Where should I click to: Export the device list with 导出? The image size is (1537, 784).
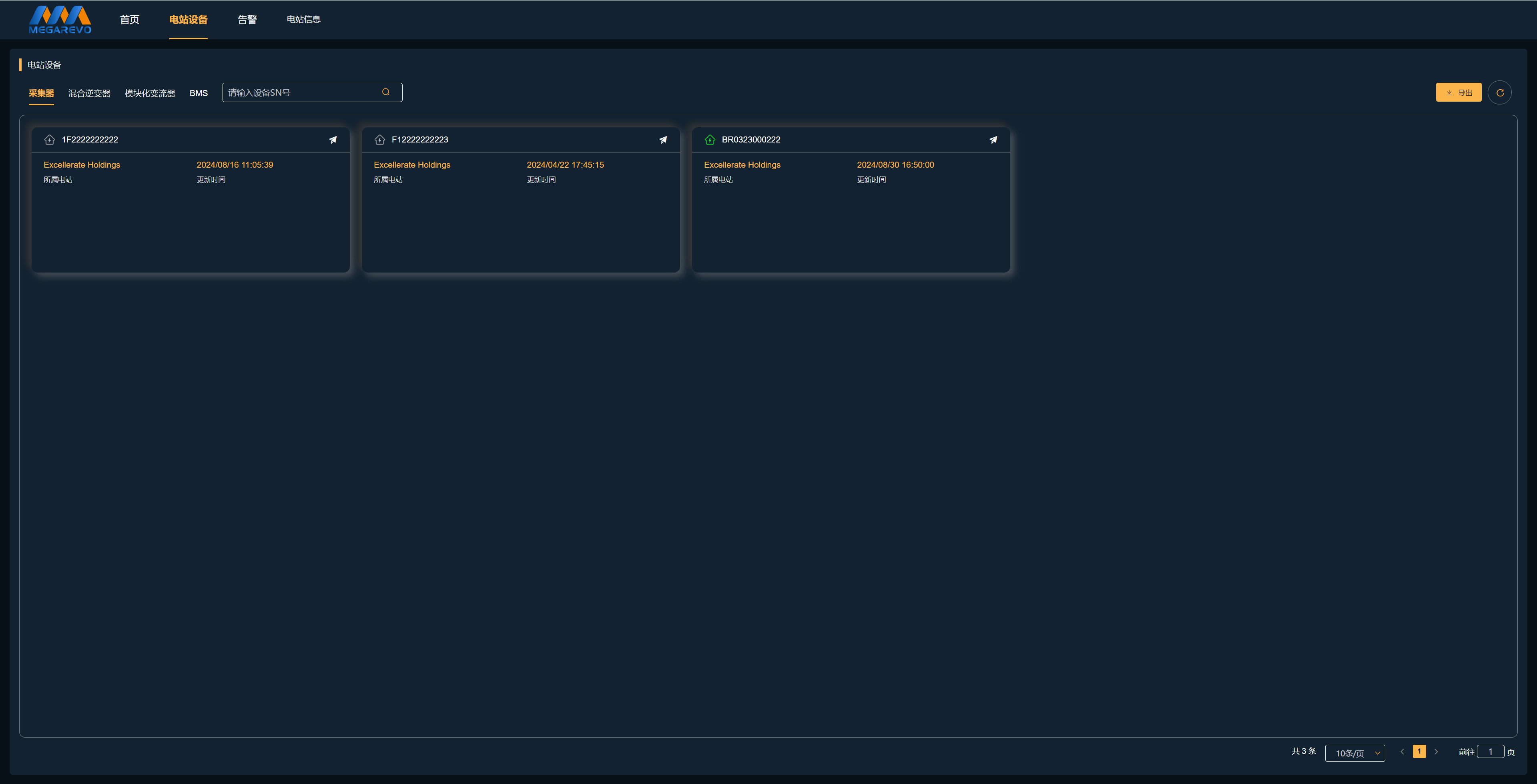point(1458,92)
